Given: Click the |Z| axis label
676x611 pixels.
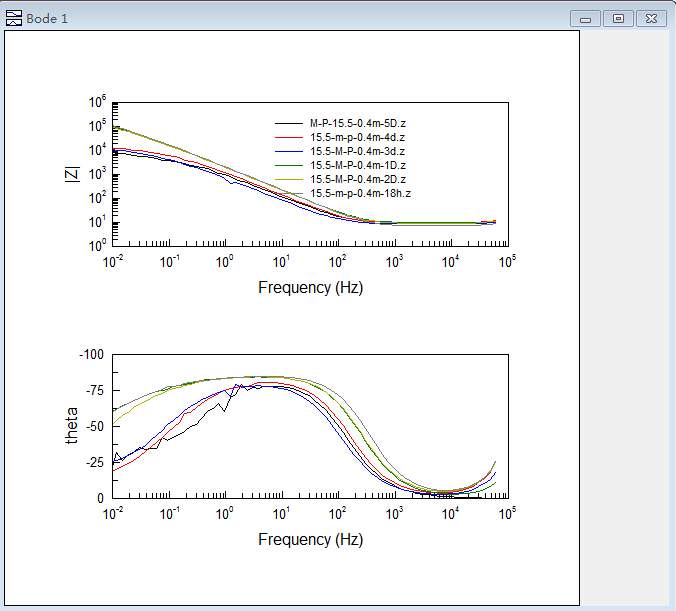Looking at the screenshot, I should (x=72, y=174).
